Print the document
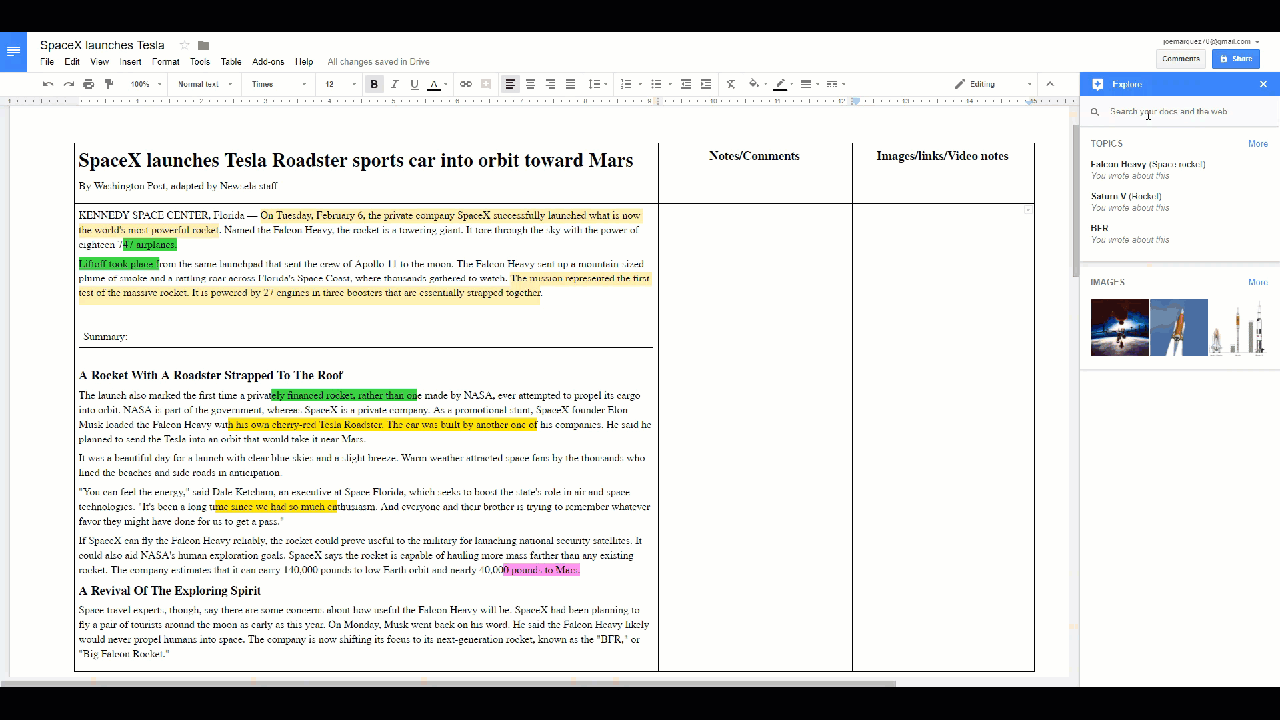Viewport: 1280px width, 720px height. coord(88,84)
